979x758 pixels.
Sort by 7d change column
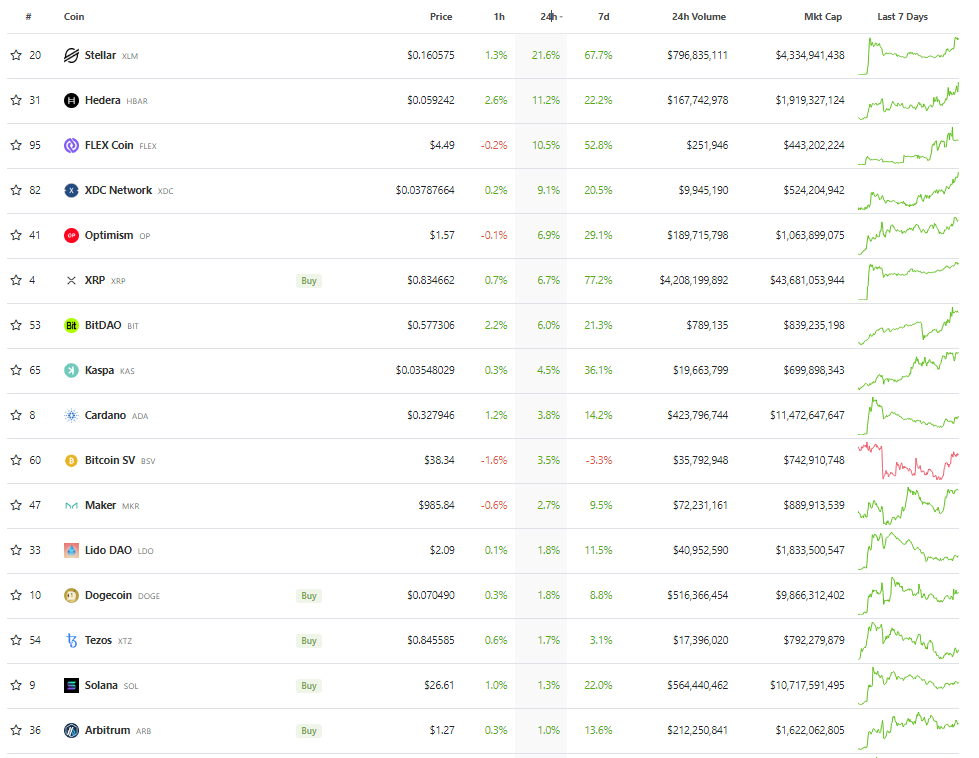click(x=604, y=17)
